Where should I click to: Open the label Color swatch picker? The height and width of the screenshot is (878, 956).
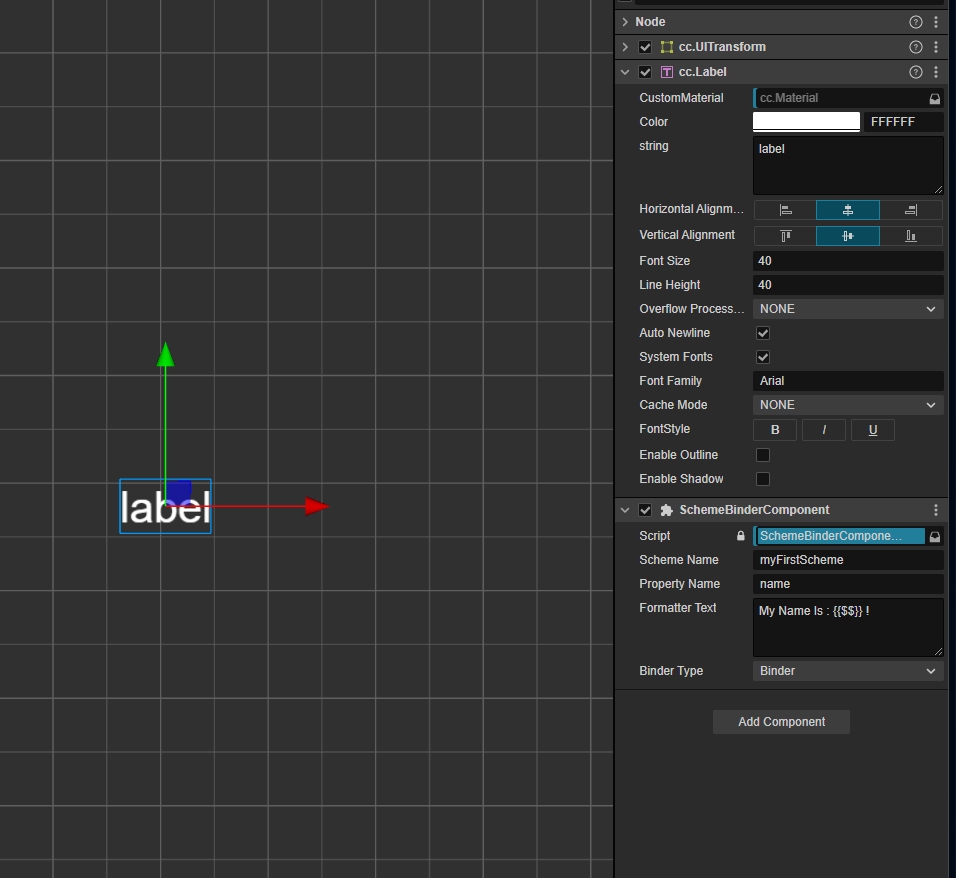pos(806,122)
